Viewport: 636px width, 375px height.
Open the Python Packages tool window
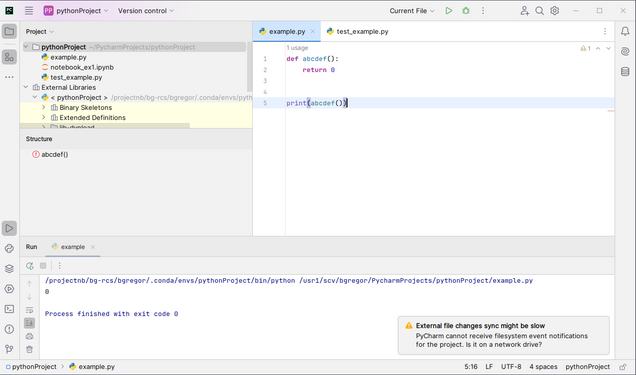click(x=9, y=269)
